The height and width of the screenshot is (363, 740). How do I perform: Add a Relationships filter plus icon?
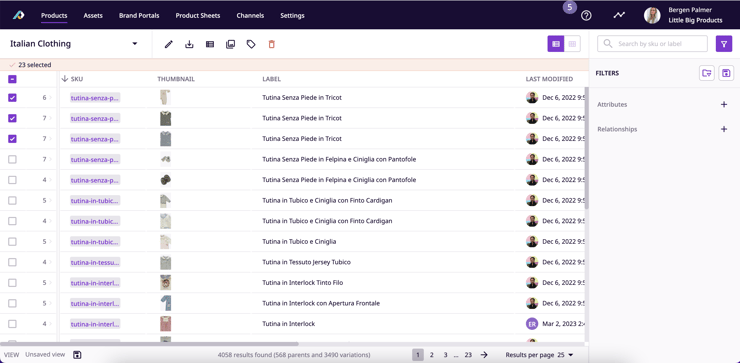click(x=724, y=129)
